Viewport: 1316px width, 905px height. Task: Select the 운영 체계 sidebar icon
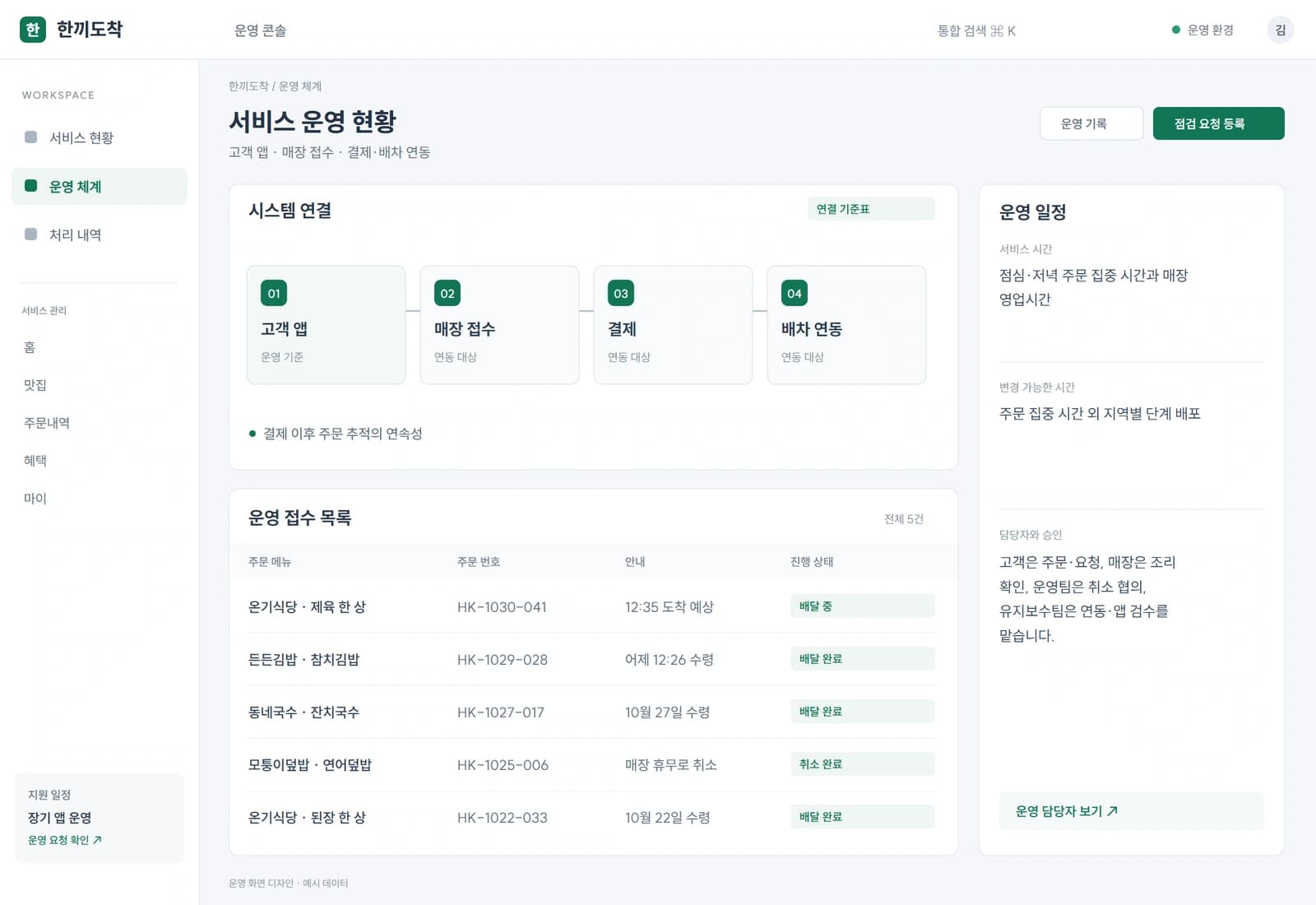[31, 186]
